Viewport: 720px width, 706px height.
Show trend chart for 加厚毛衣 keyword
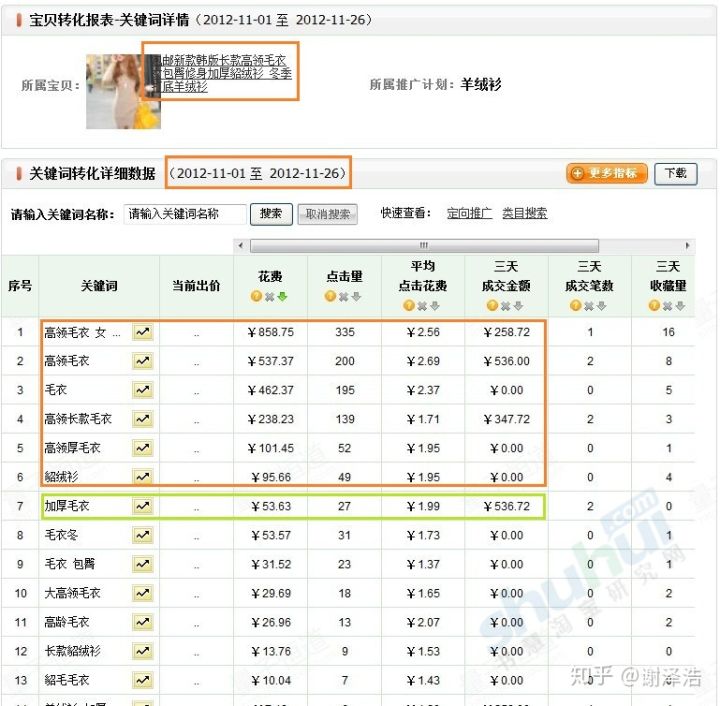(x=142, y=507)
